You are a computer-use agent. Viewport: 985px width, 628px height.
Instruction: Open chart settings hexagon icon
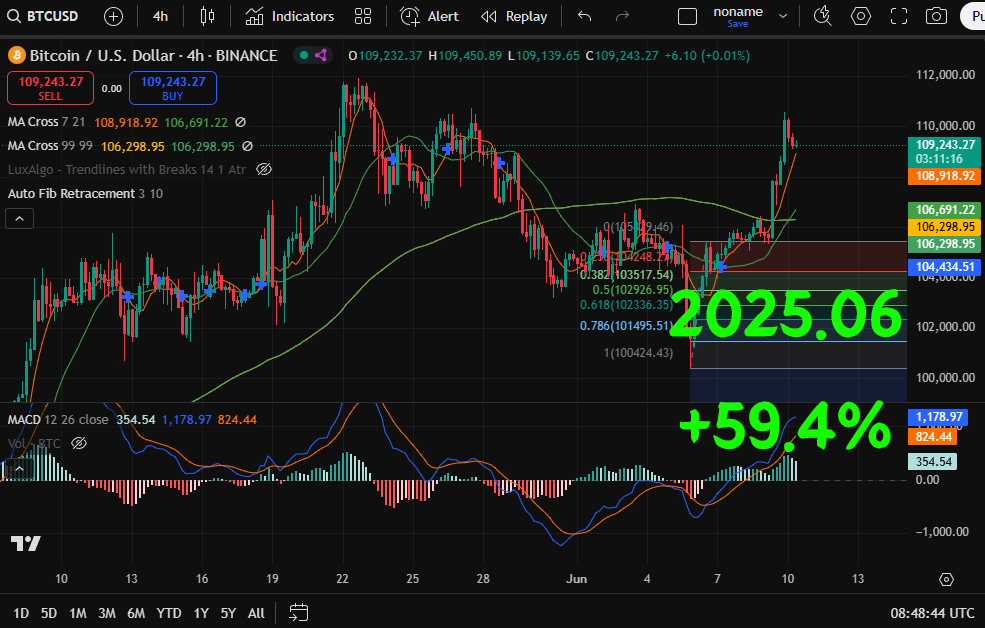pos(861,16)
